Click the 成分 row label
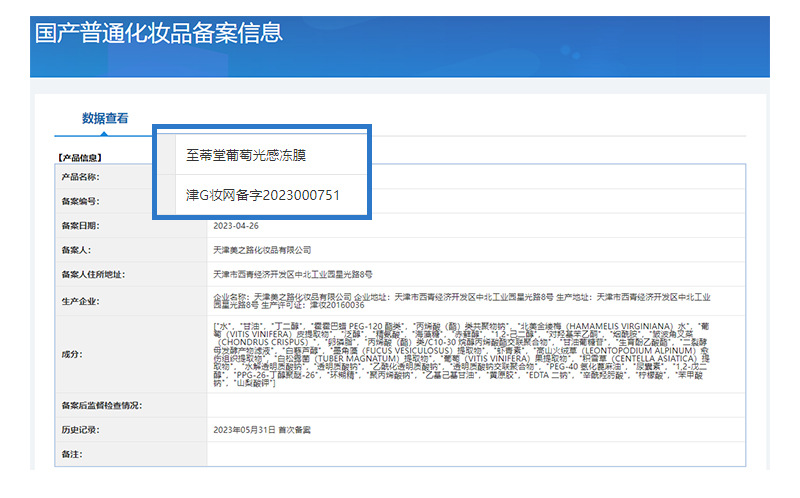The height and width of the screenshot is (498, 800). (72, 354)
